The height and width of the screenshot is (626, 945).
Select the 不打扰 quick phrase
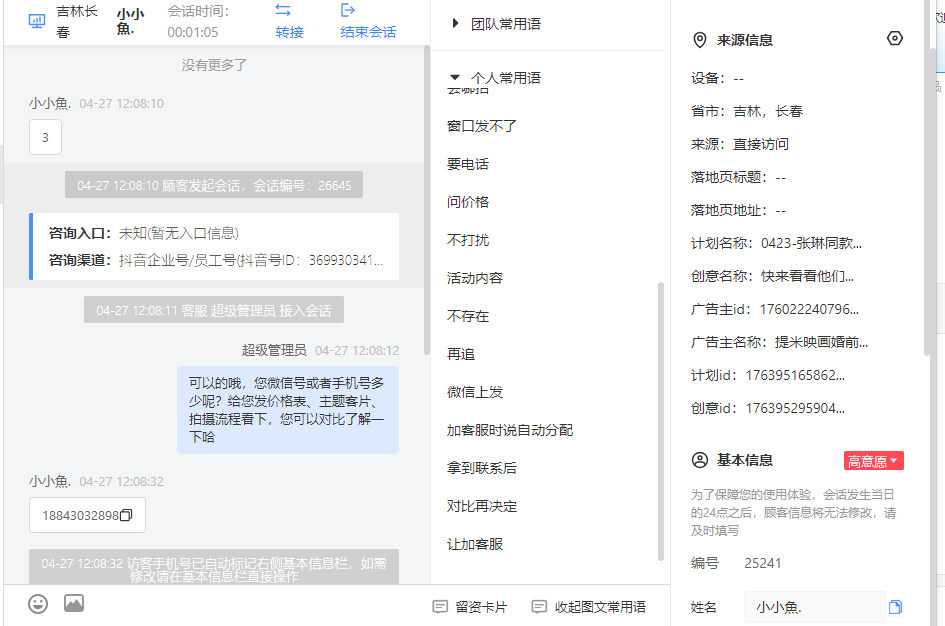pyautogui.click(x=468, y=240)
